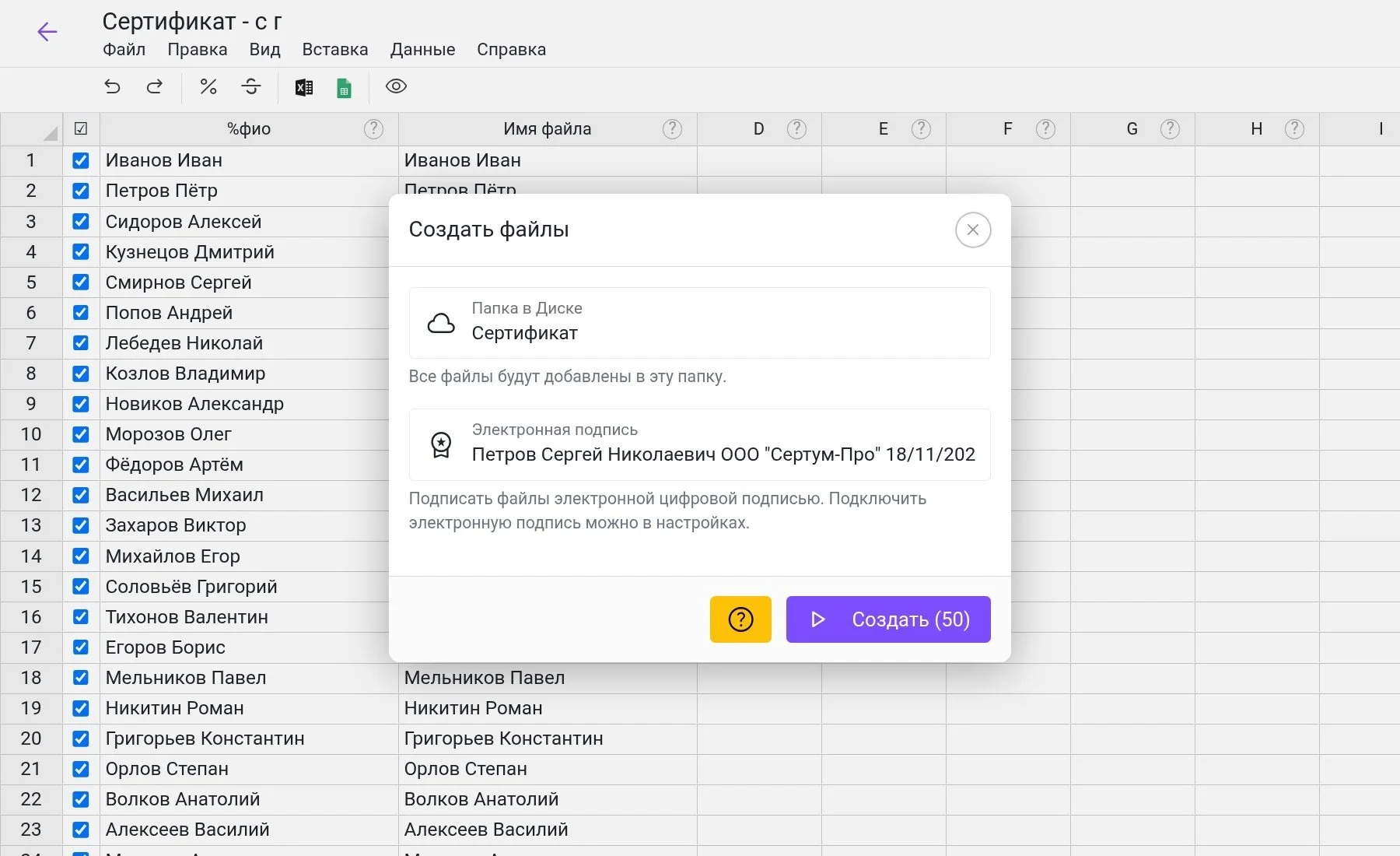Click Создать (50) button

tap(888, 619)
